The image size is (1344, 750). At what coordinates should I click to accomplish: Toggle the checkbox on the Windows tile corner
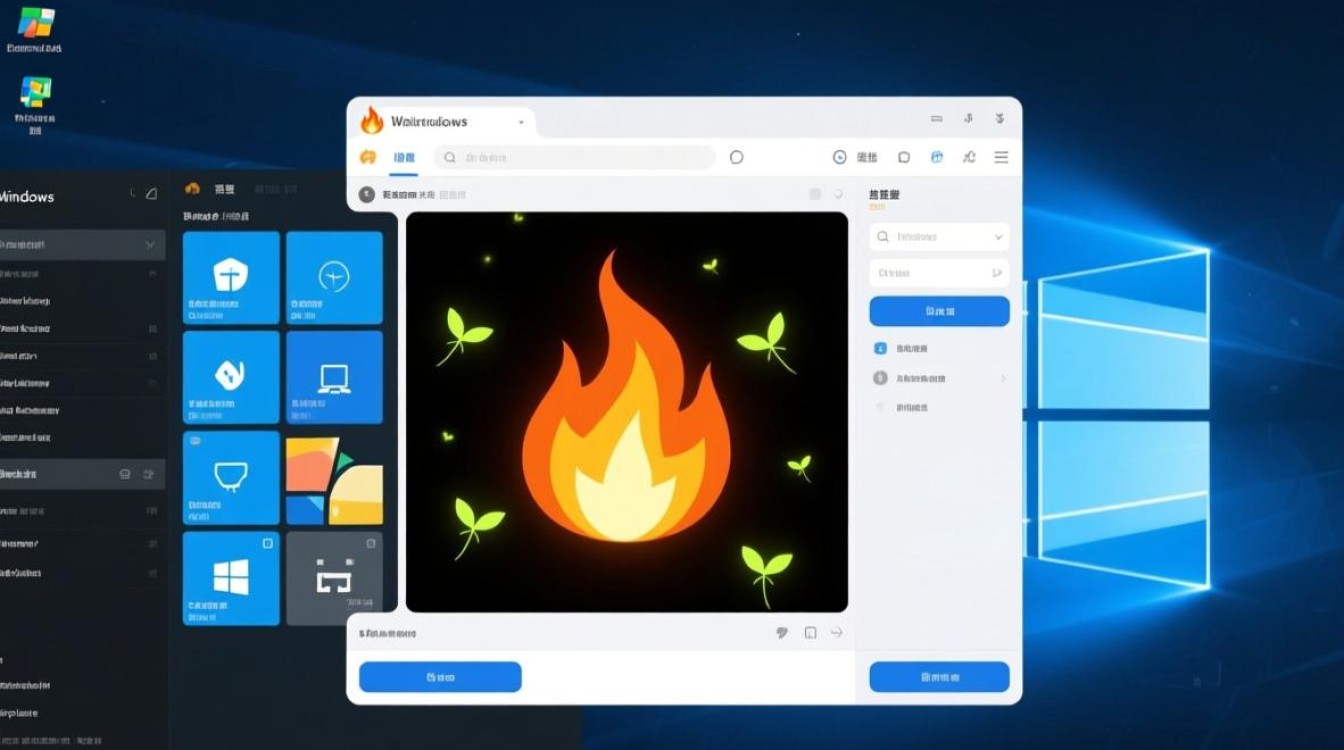(268, 544)
